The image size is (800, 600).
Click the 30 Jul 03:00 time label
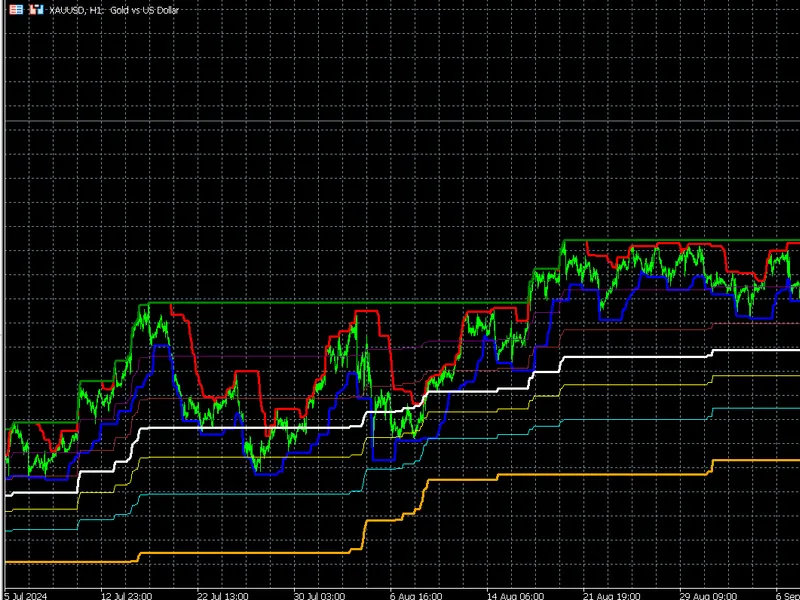[319, 595]
